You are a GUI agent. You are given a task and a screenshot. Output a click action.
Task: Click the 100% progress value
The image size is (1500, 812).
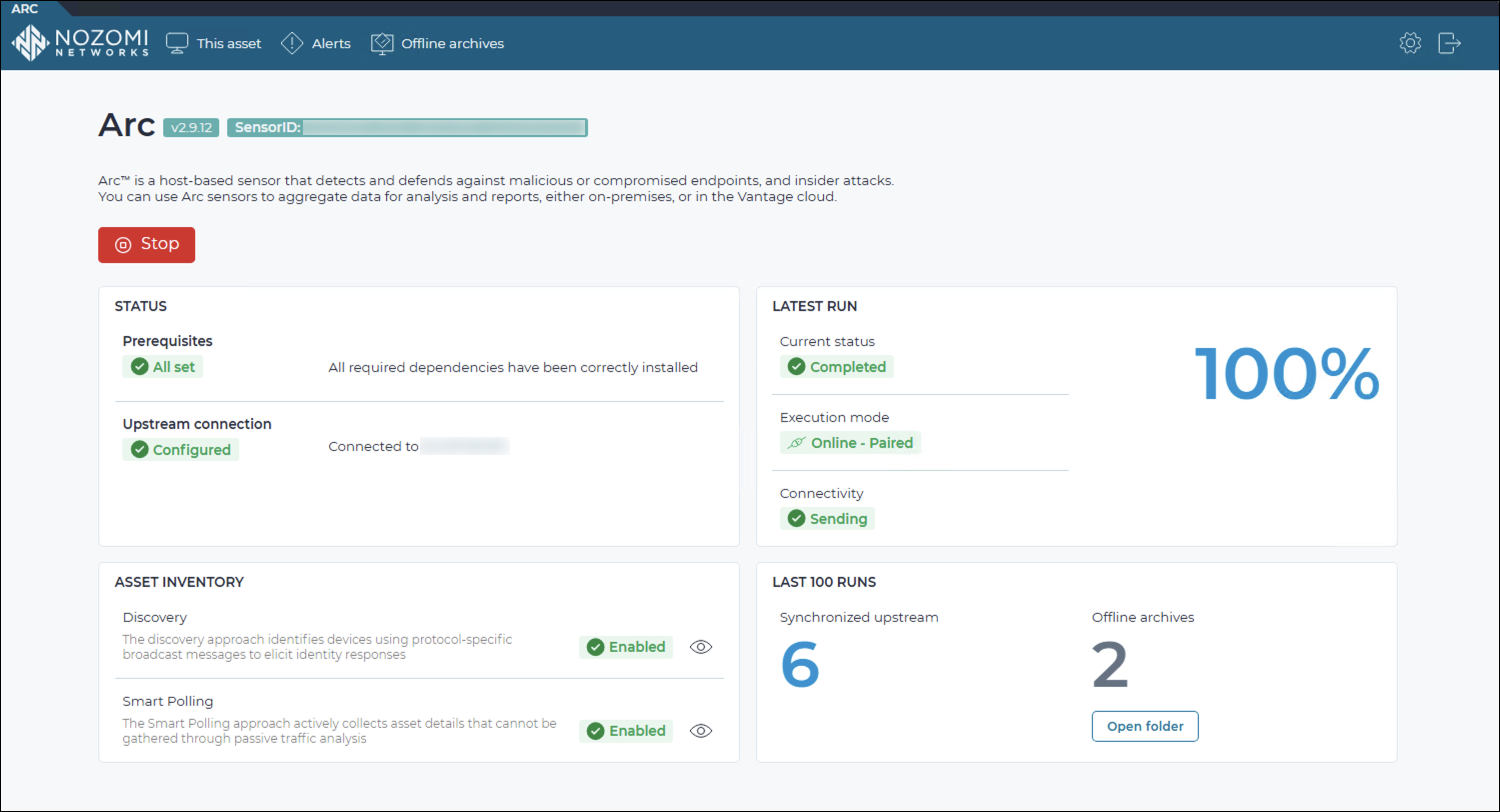coord(1286,373)
